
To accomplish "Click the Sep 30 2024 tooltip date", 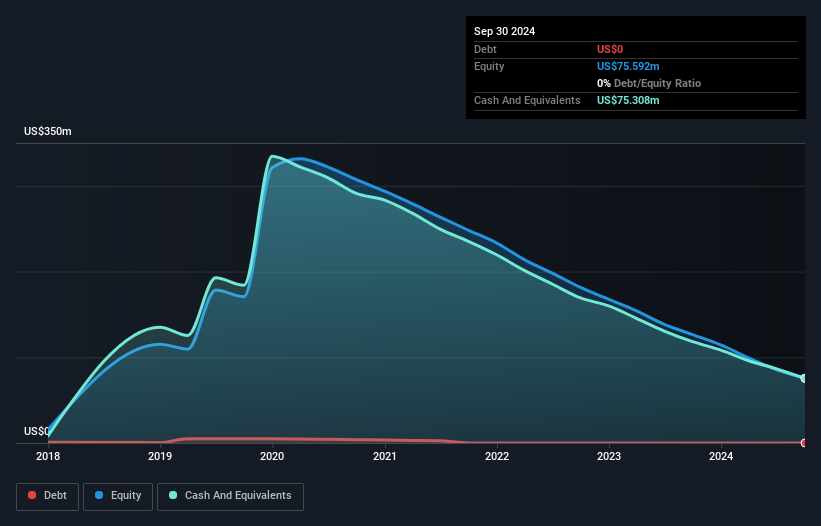I will [x=504, y=31].
